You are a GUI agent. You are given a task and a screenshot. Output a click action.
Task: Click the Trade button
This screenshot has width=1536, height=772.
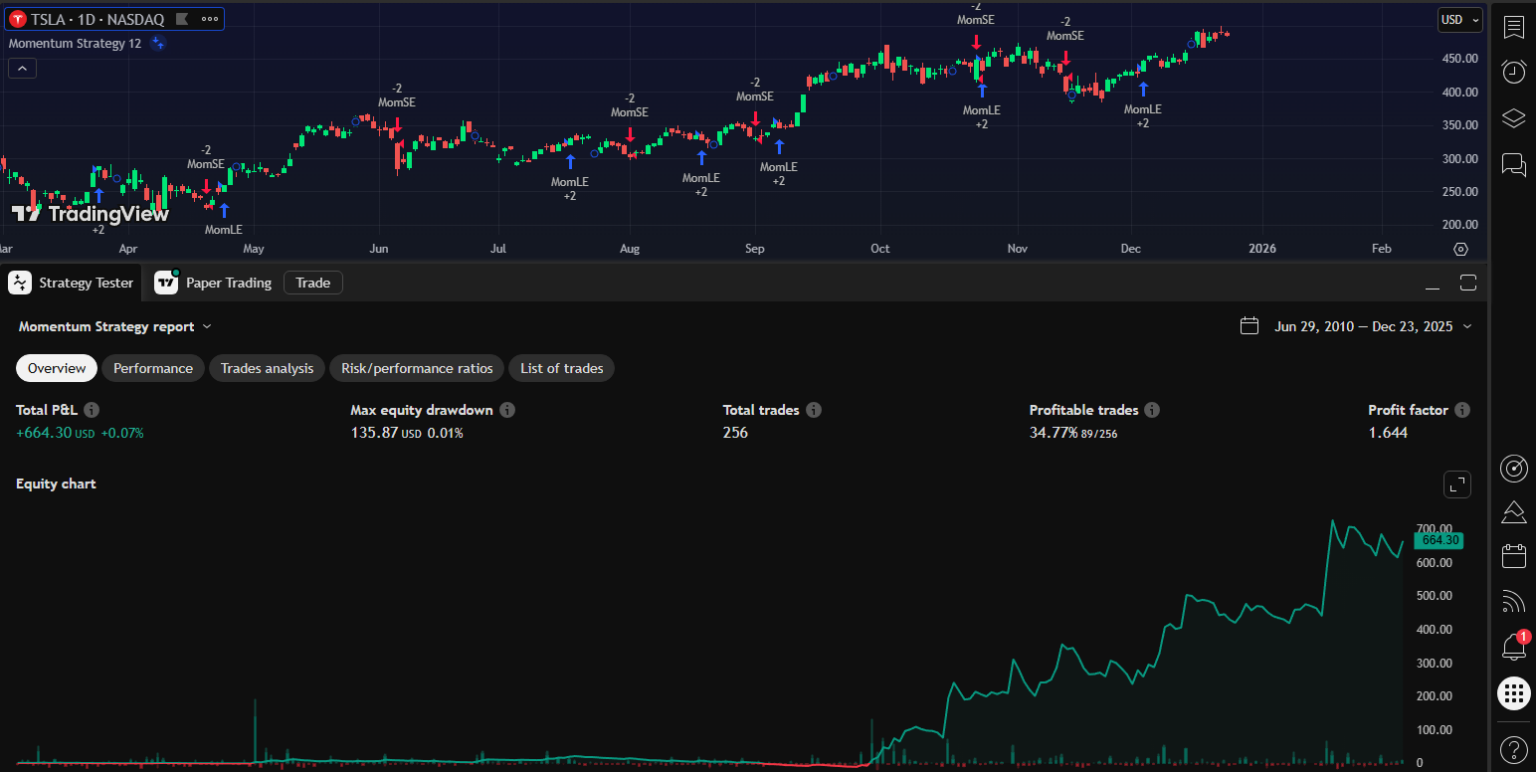coord(312,283)
